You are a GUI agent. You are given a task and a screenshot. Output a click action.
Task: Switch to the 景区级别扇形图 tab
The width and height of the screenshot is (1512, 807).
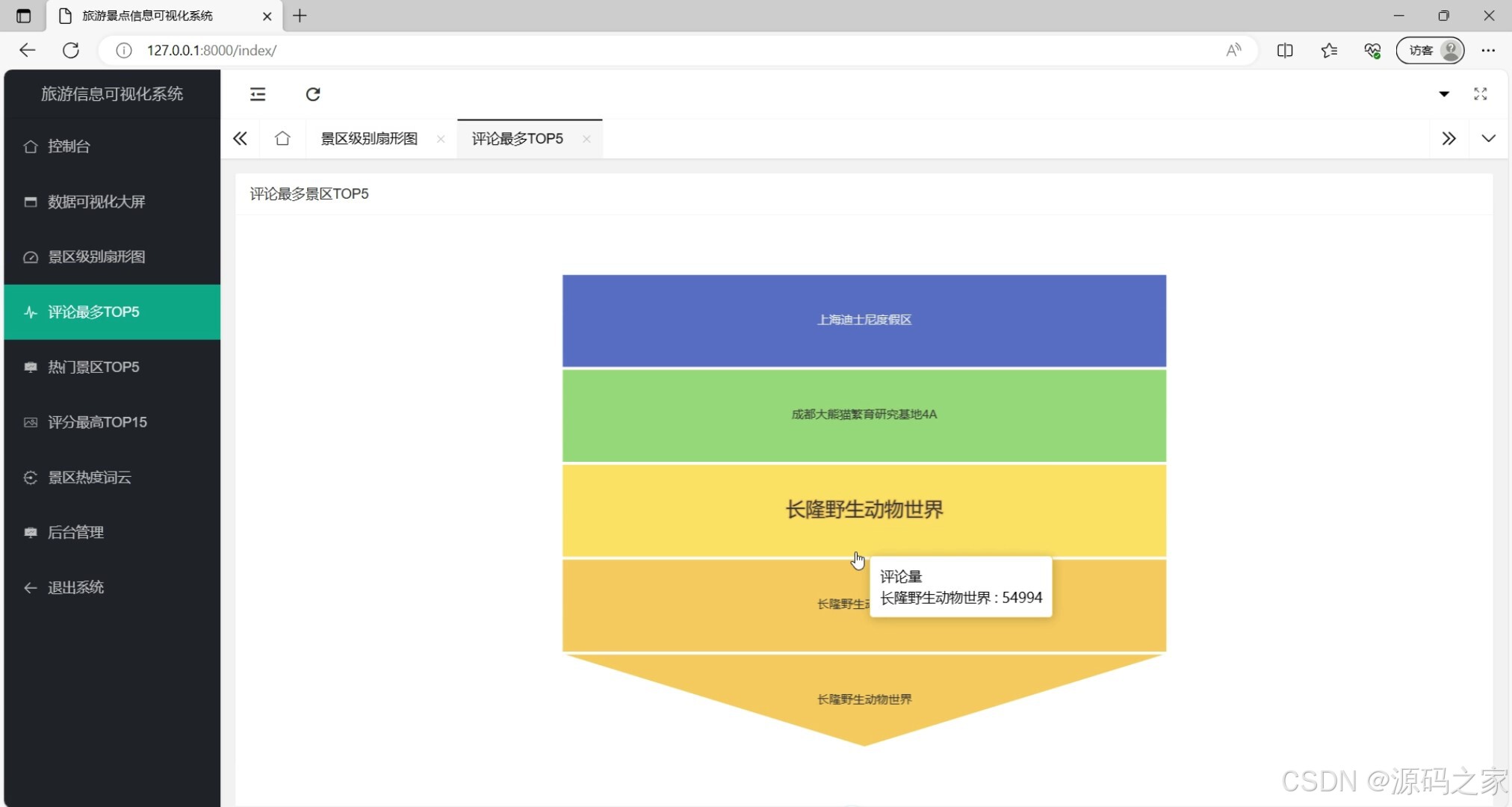pyautogui.click(x=369, y=138)
